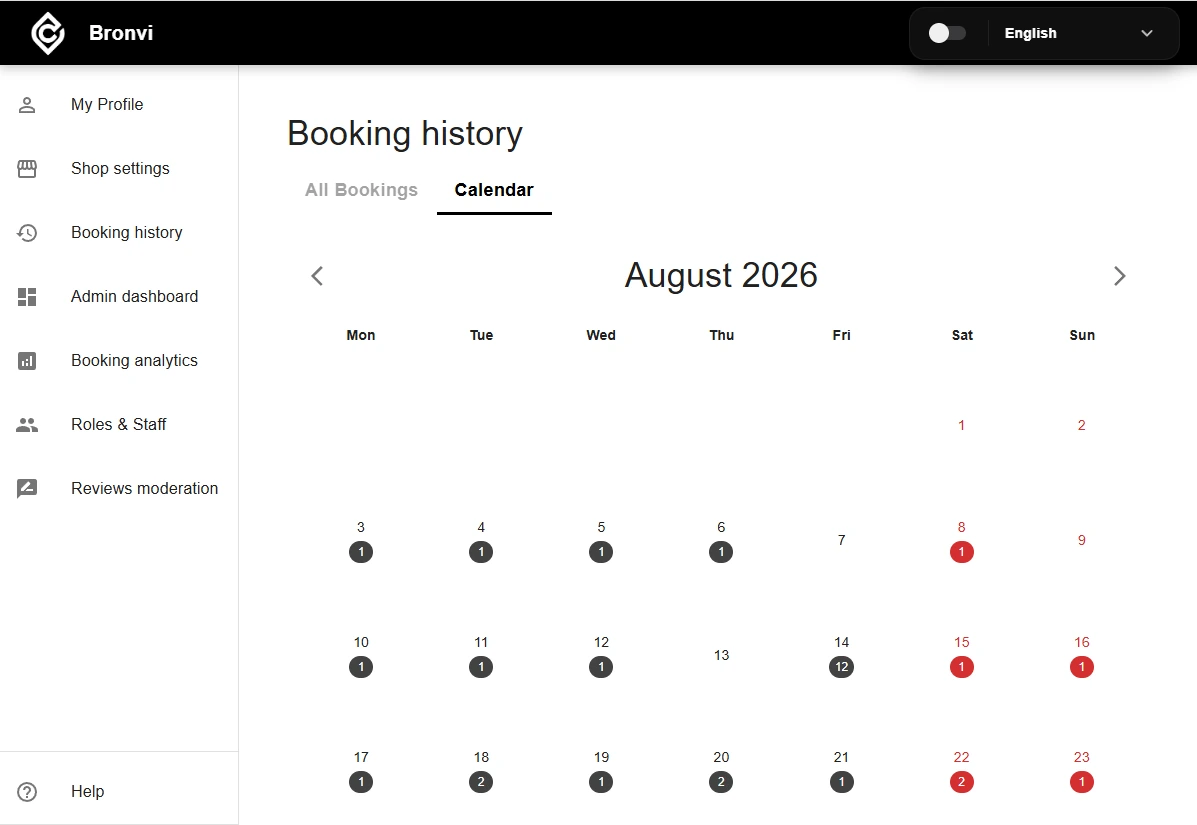The image size is (1197, 825).
Task: Click the Help question mark icon
Action: [27, 792]
